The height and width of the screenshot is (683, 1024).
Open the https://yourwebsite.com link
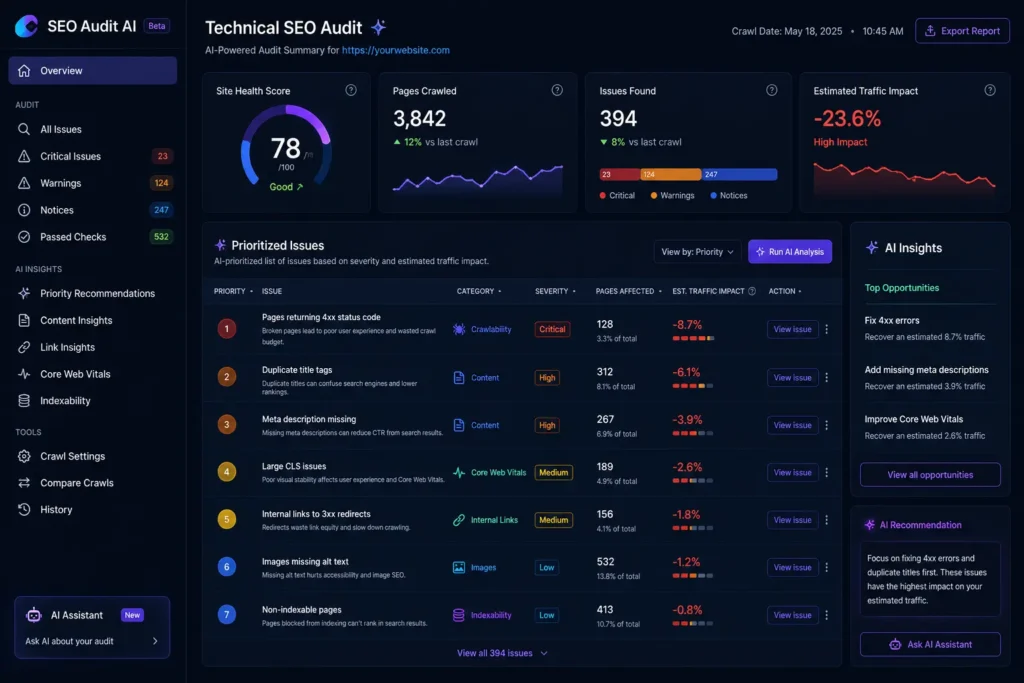pos(396,50)
